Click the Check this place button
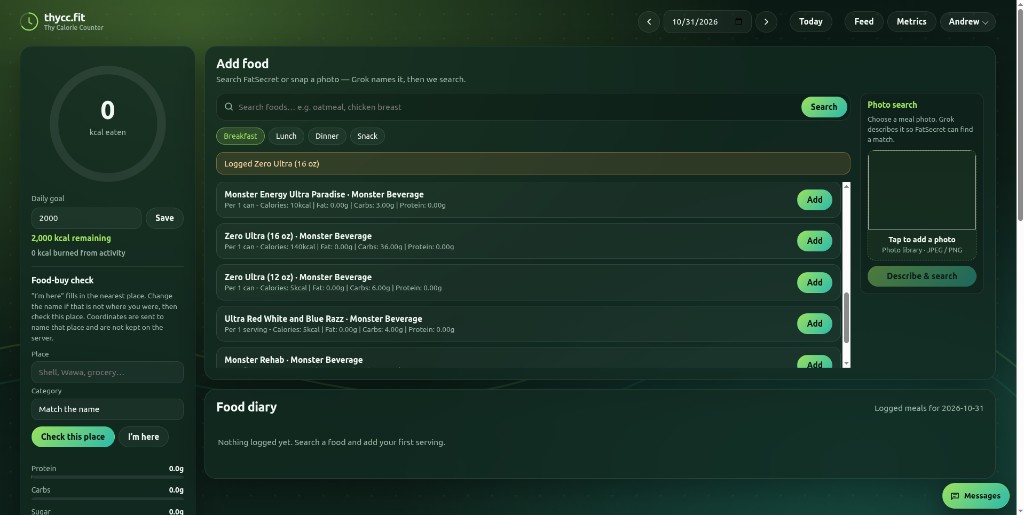Image resolution: width=1024 pixels, height=515 pixels. (x=73, y=437)
